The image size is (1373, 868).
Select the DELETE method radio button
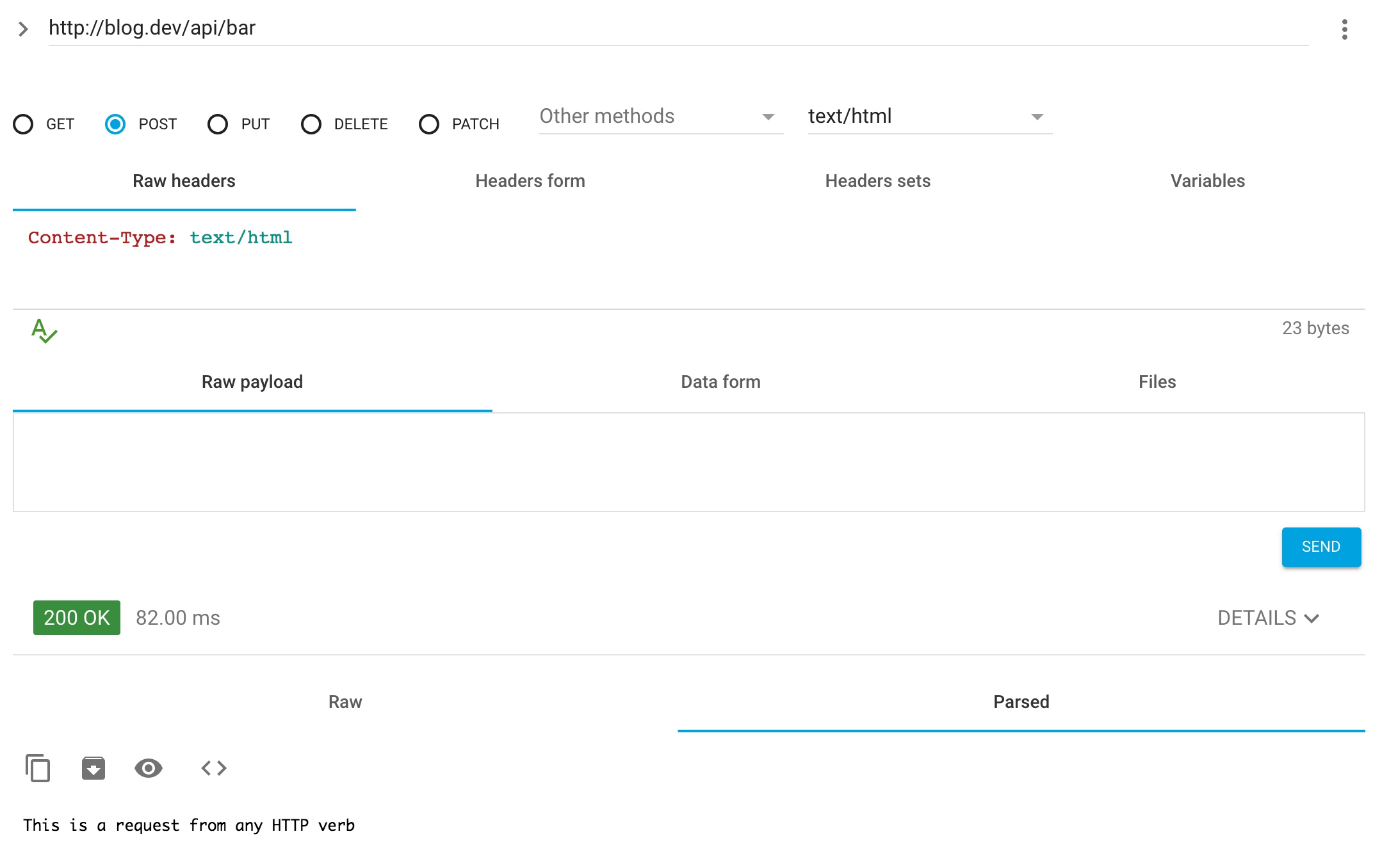click(x=311, y=124)
